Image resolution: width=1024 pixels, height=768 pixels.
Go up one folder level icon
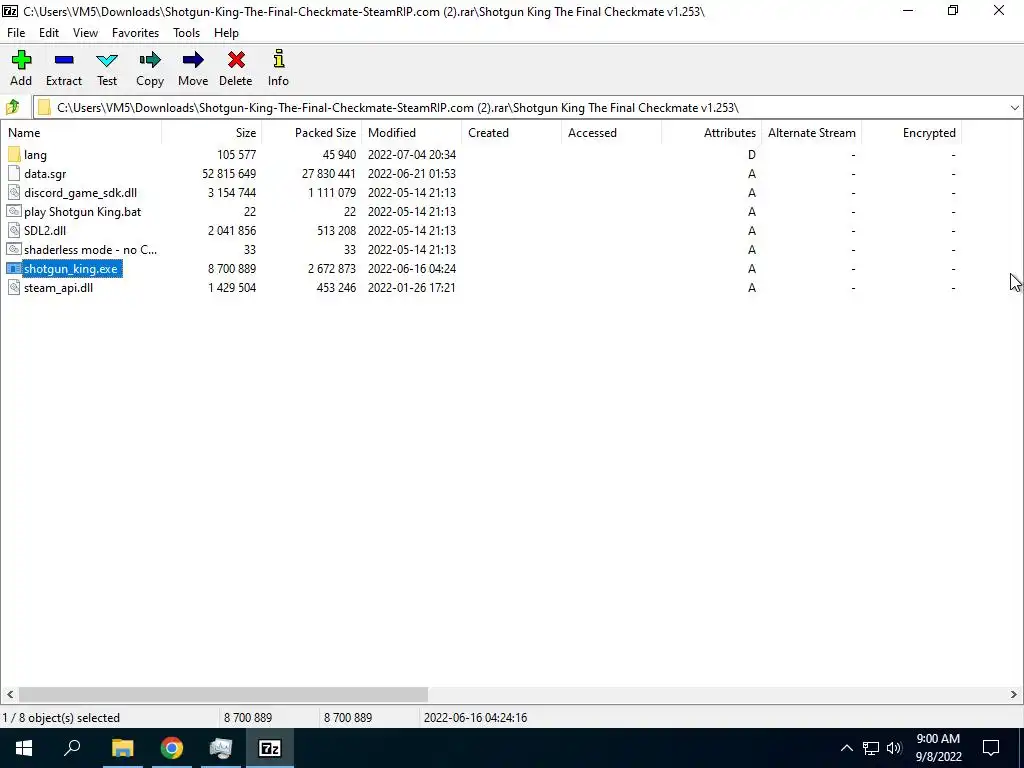[x=12, y=107]
